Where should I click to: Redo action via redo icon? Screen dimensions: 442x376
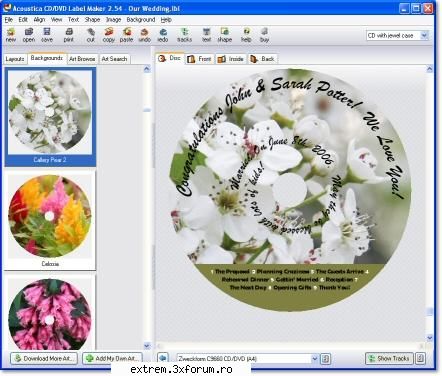pos(163,35)
